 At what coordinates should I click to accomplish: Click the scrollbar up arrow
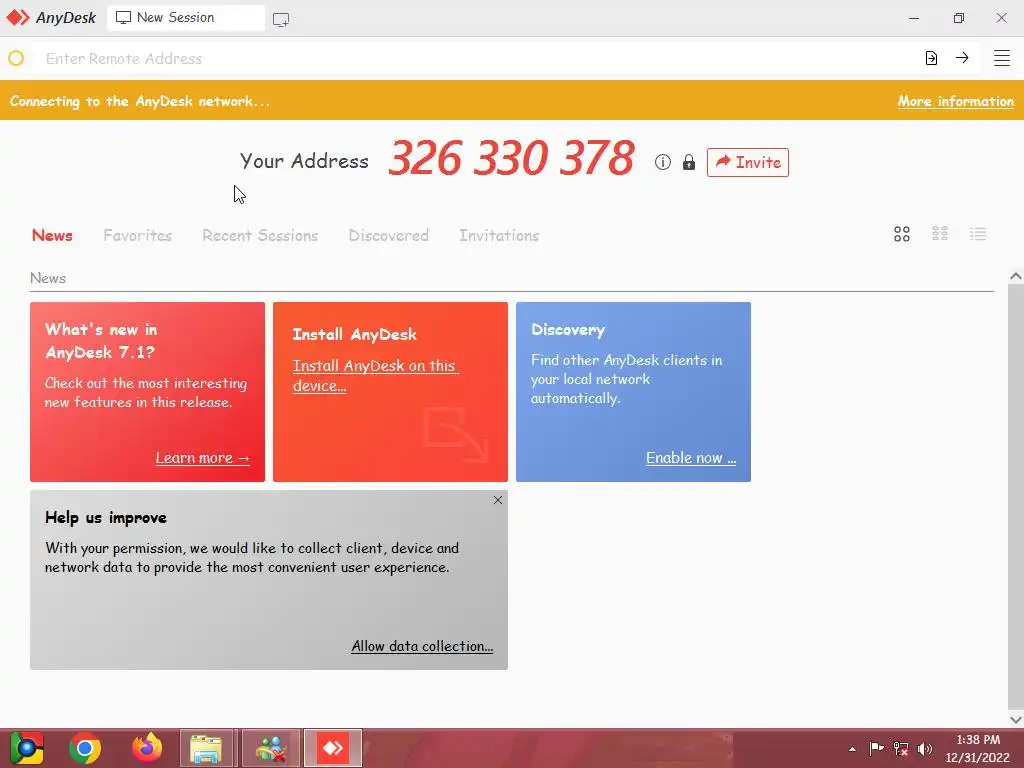pyautogui.click(x=1016, y=276)
